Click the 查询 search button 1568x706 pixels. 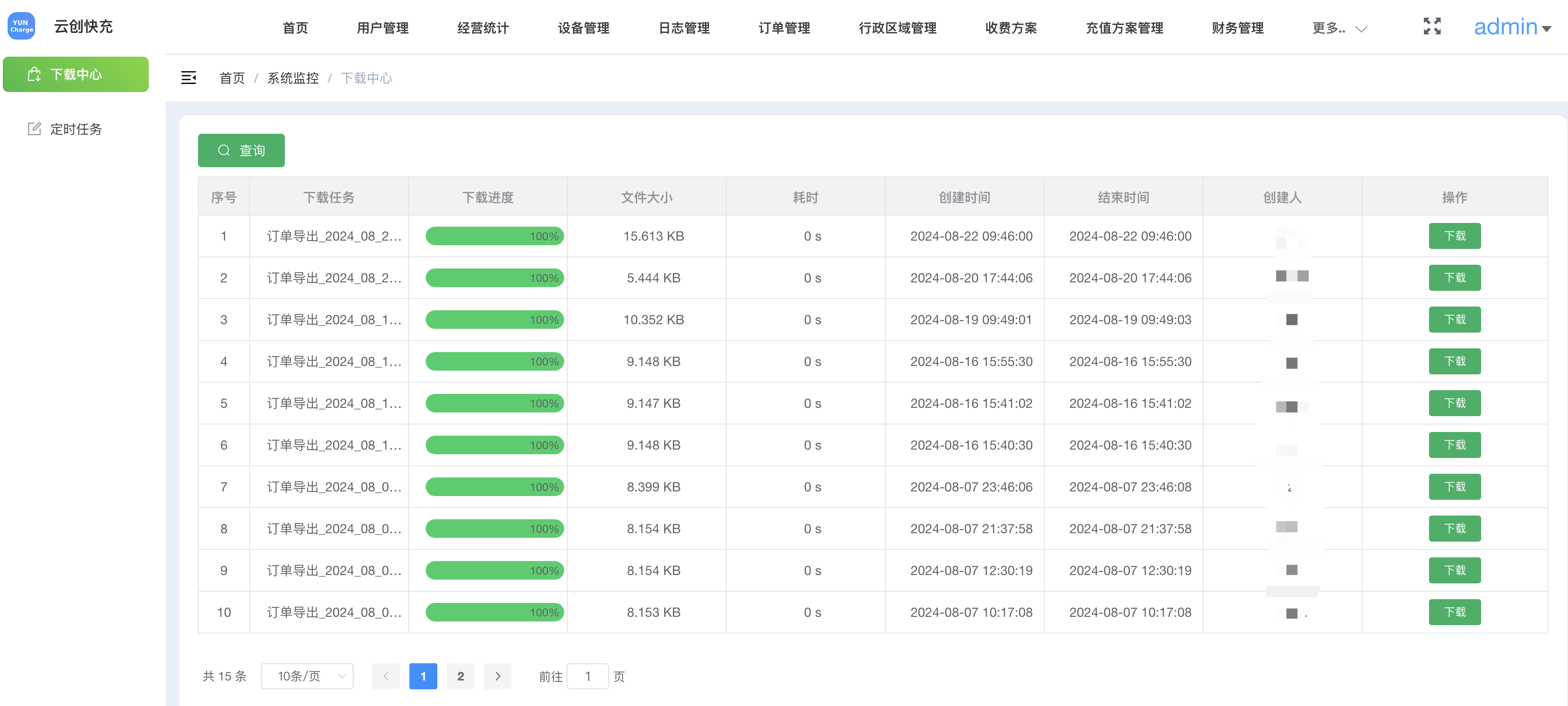click(x=241, y=150)
